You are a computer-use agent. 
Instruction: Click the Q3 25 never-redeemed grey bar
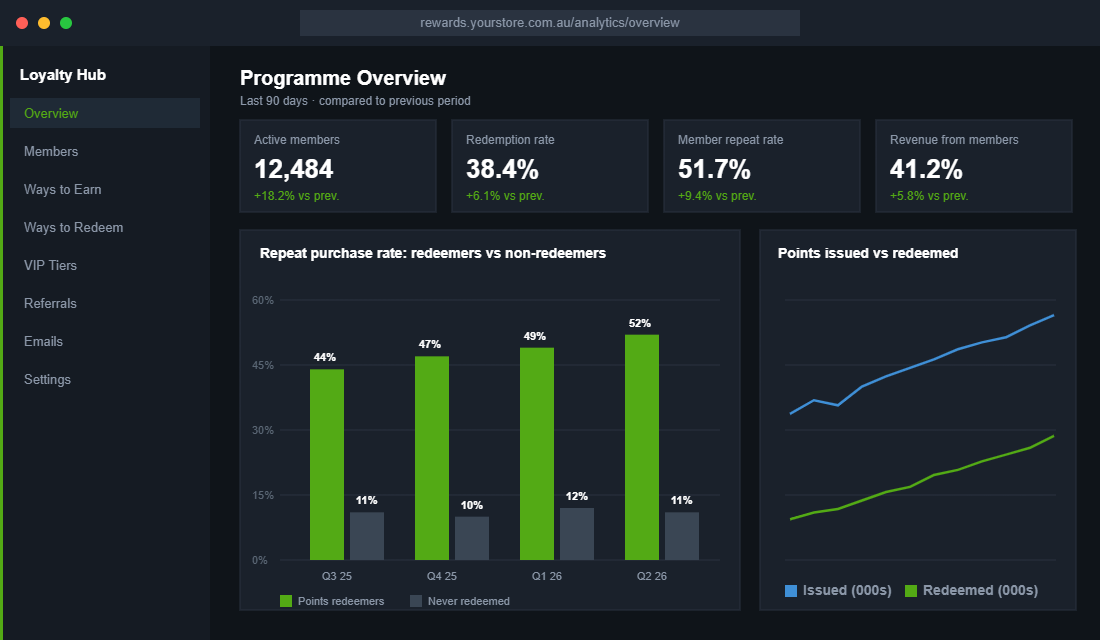[x=367, y=536]
